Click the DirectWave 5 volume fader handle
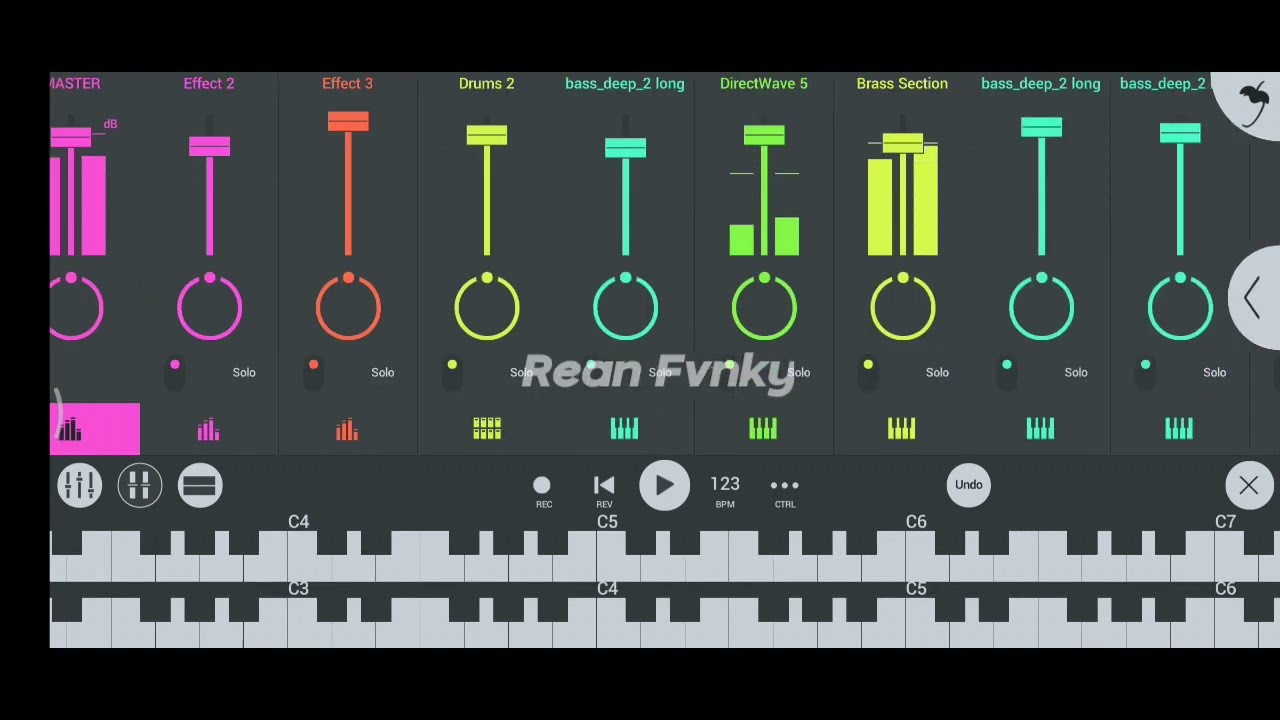This screenshot has height=720, width=1280. coord(764,135)
